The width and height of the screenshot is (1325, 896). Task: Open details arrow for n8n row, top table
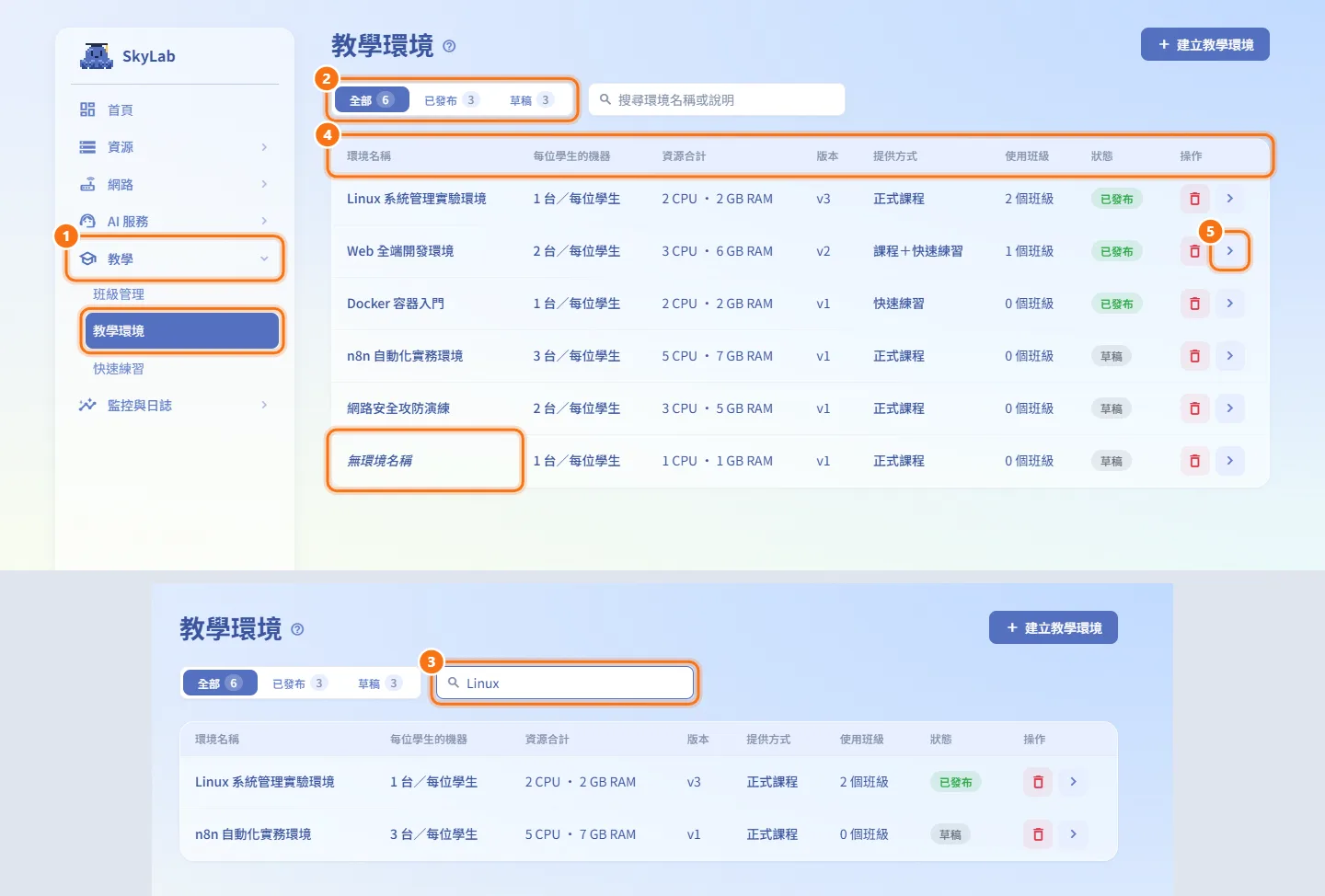pos(1230,356)
